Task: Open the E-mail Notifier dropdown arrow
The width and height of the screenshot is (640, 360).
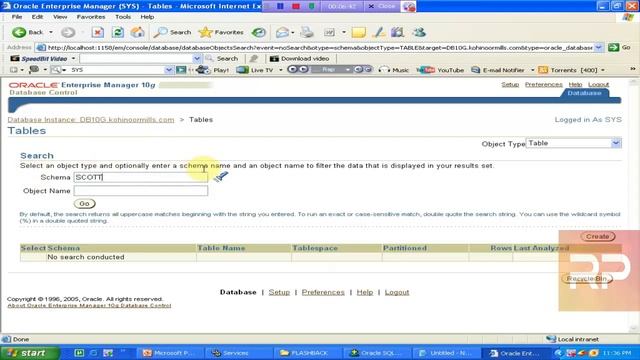Action: pos(533,70)
